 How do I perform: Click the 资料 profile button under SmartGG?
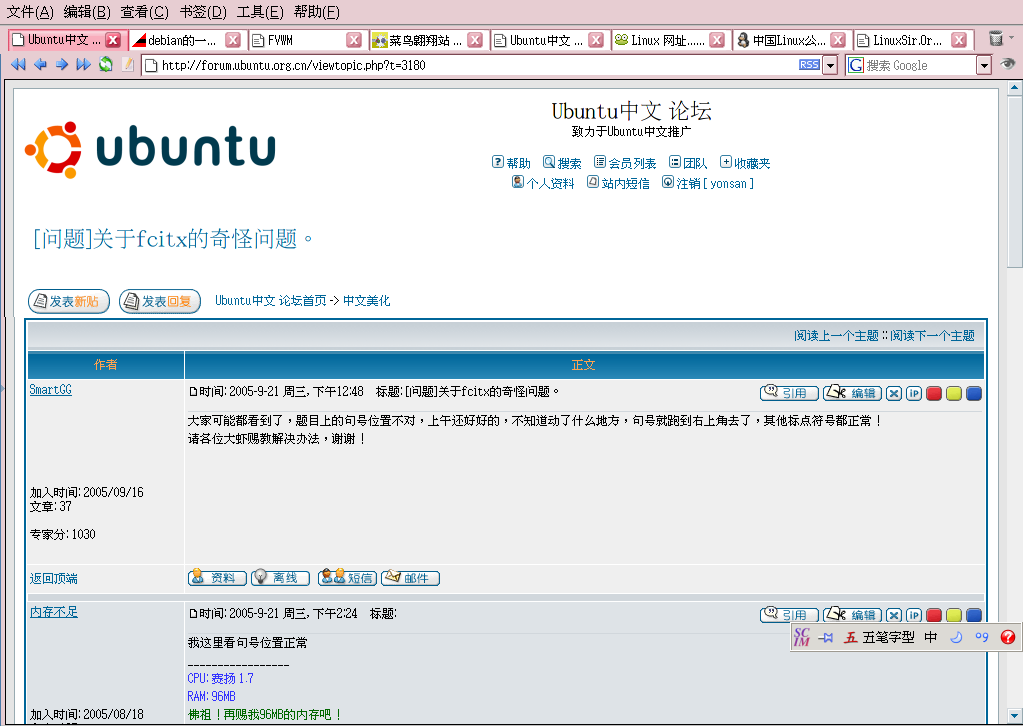[x=217, y=578]
